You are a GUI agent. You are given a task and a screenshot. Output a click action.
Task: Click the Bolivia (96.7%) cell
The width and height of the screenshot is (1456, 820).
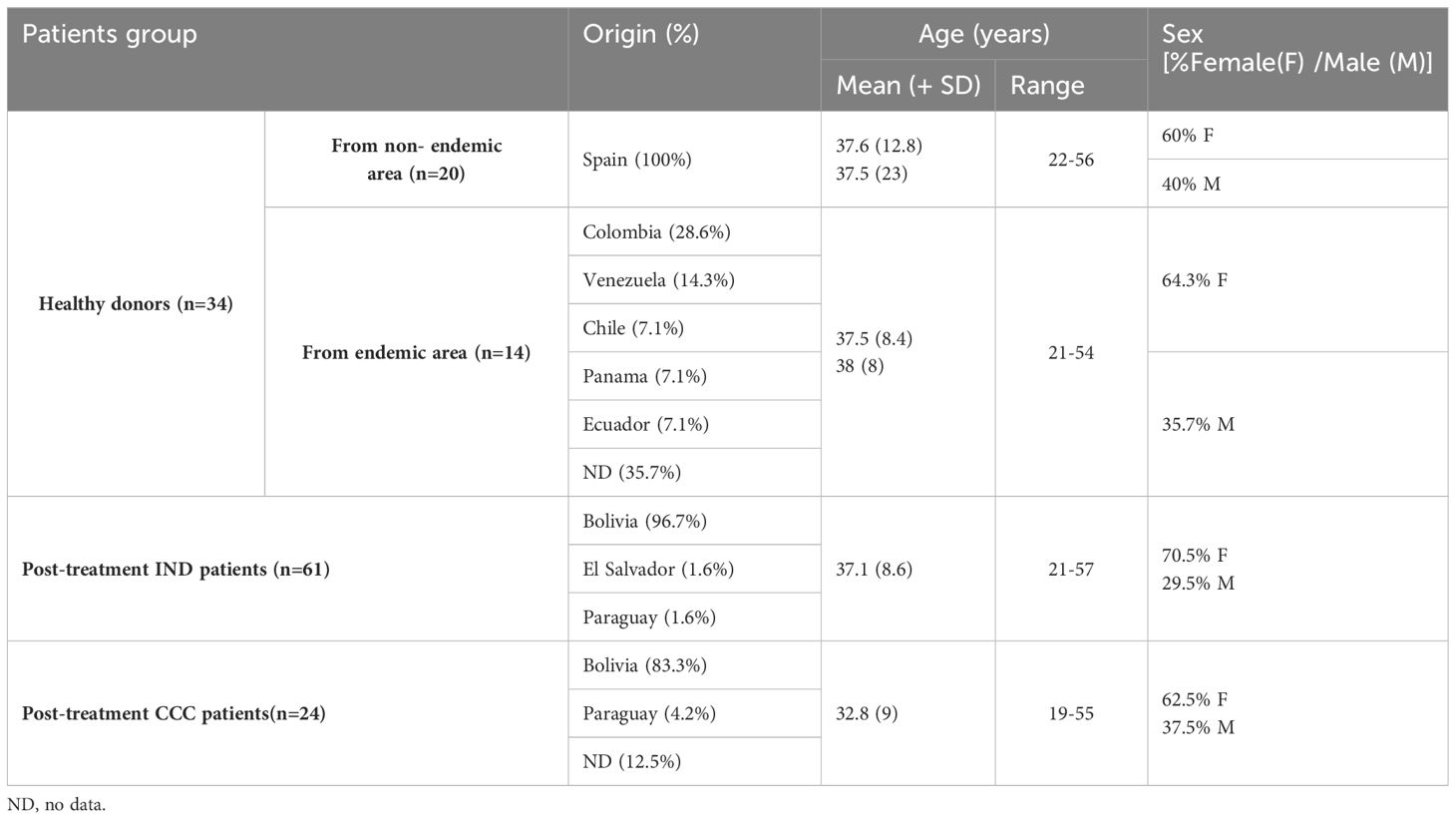[x=695, y=521]
